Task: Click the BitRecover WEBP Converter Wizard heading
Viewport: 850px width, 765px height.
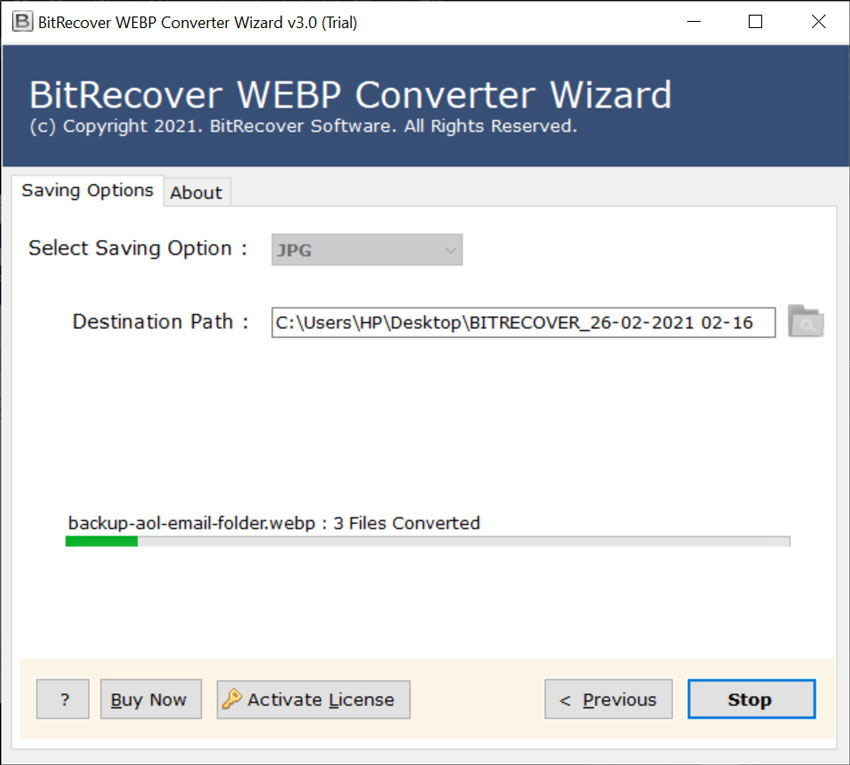Action: [350, 95]
